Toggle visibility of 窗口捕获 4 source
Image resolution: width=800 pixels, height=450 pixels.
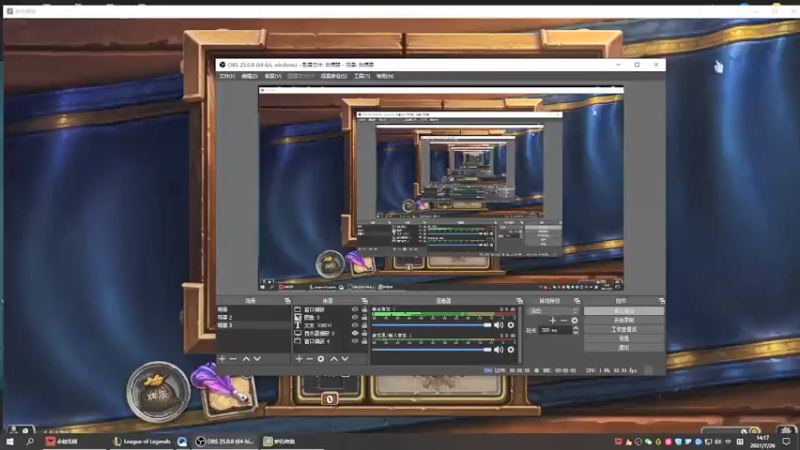click(x=355, y=341)
